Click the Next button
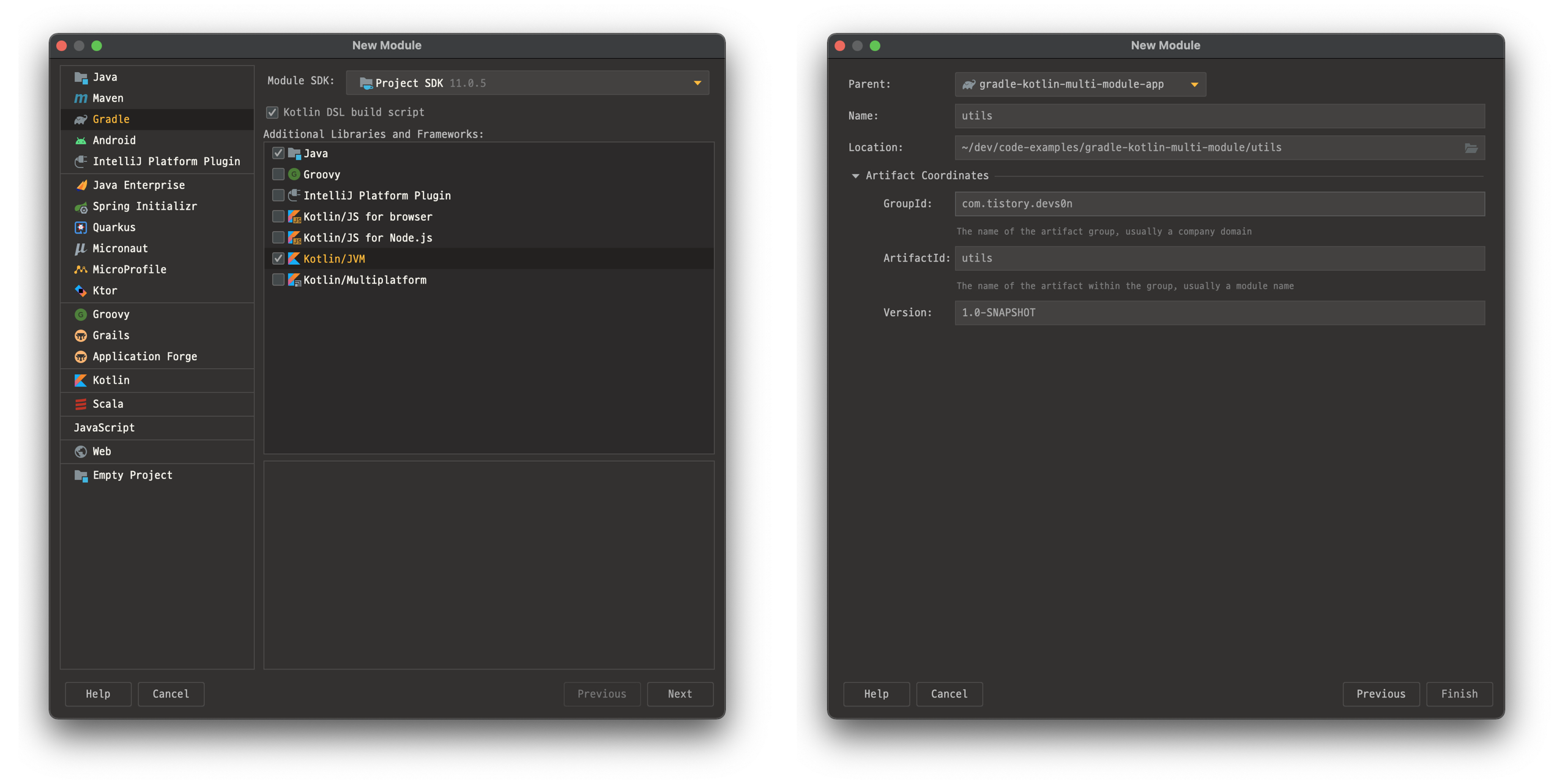 [680, 694]
